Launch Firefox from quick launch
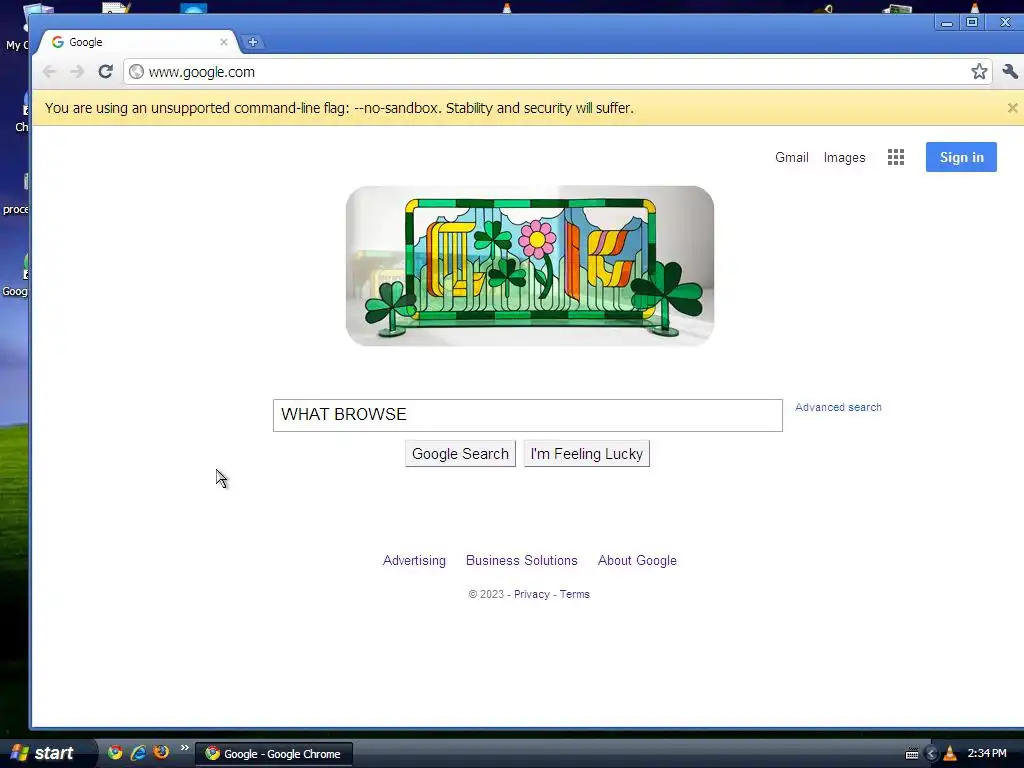 (161, 752)
